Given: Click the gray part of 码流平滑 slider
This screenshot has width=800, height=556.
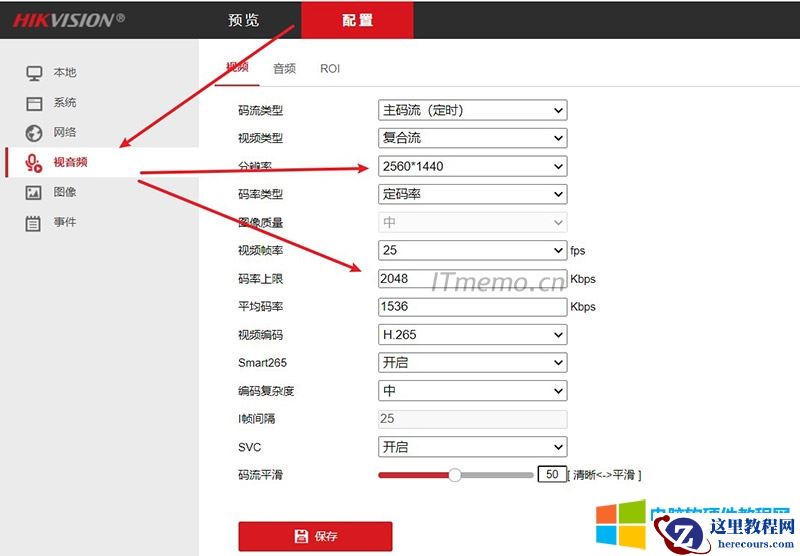Looking at the screenshot, I should pyautogui.click(x=497, y=475).
